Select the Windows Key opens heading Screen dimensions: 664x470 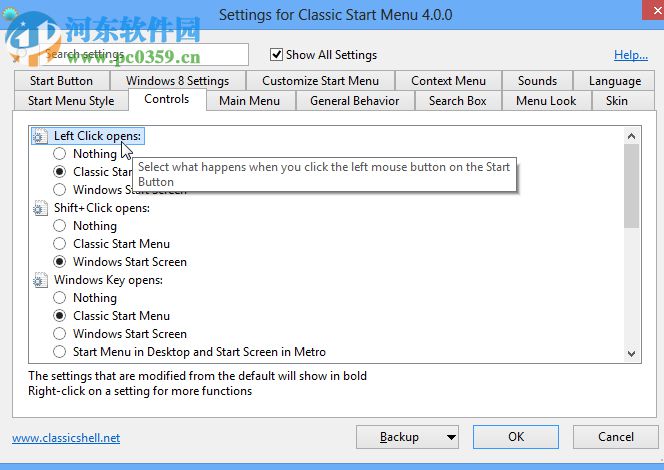click(x=108, y=280)
